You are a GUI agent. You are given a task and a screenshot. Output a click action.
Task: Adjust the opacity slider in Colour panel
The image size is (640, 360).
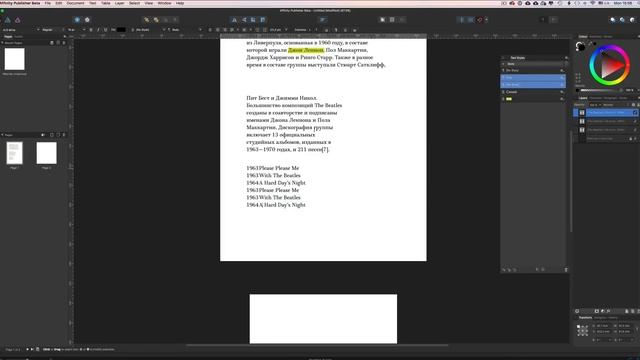click(x=601, y=90)
